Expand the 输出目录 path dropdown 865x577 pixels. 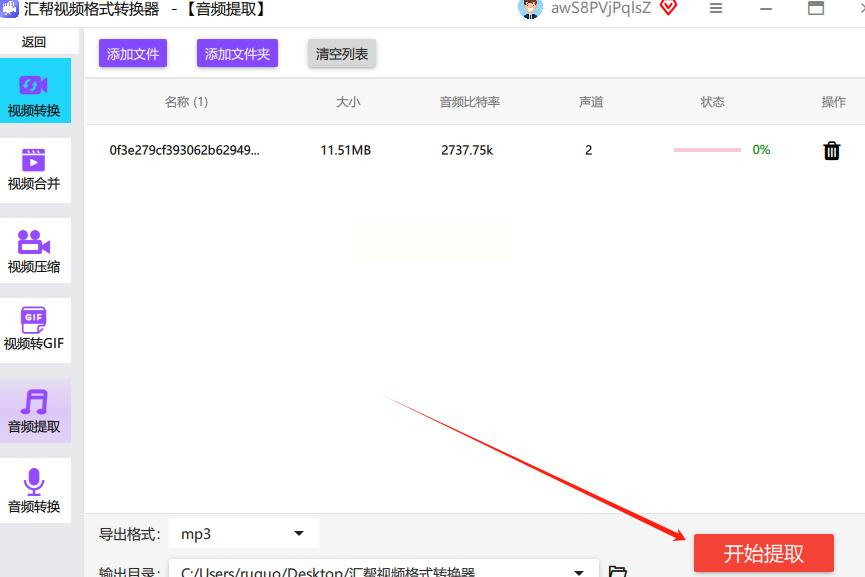[384, 569]
